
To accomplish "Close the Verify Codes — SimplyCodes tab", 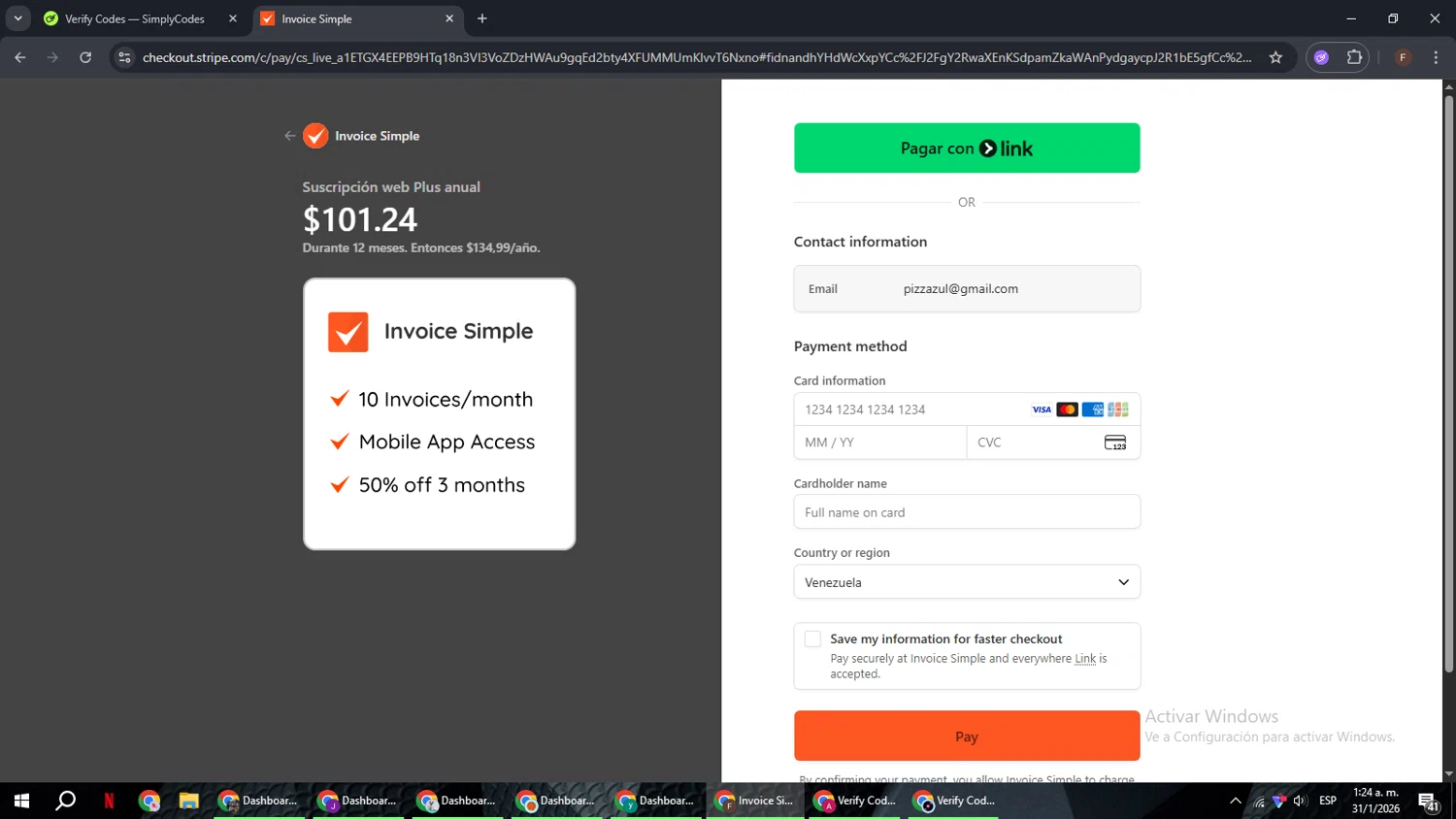I will [x=233, y=18].
